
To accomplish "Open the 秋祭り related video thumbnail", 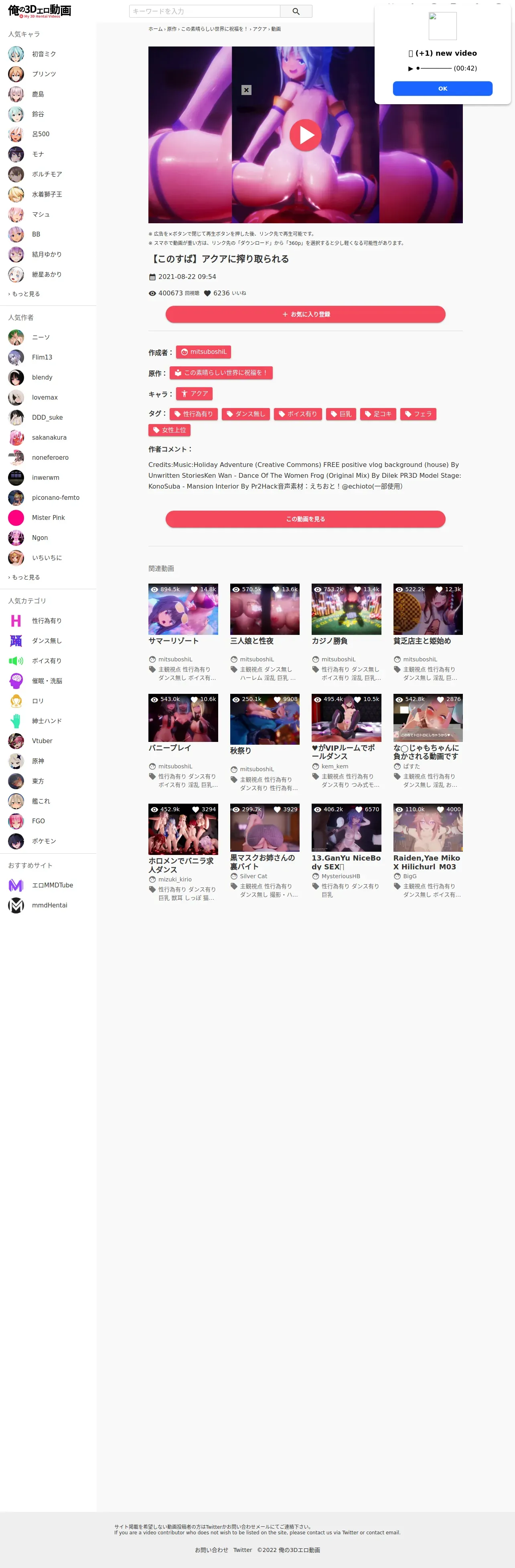I will point(264,719).
